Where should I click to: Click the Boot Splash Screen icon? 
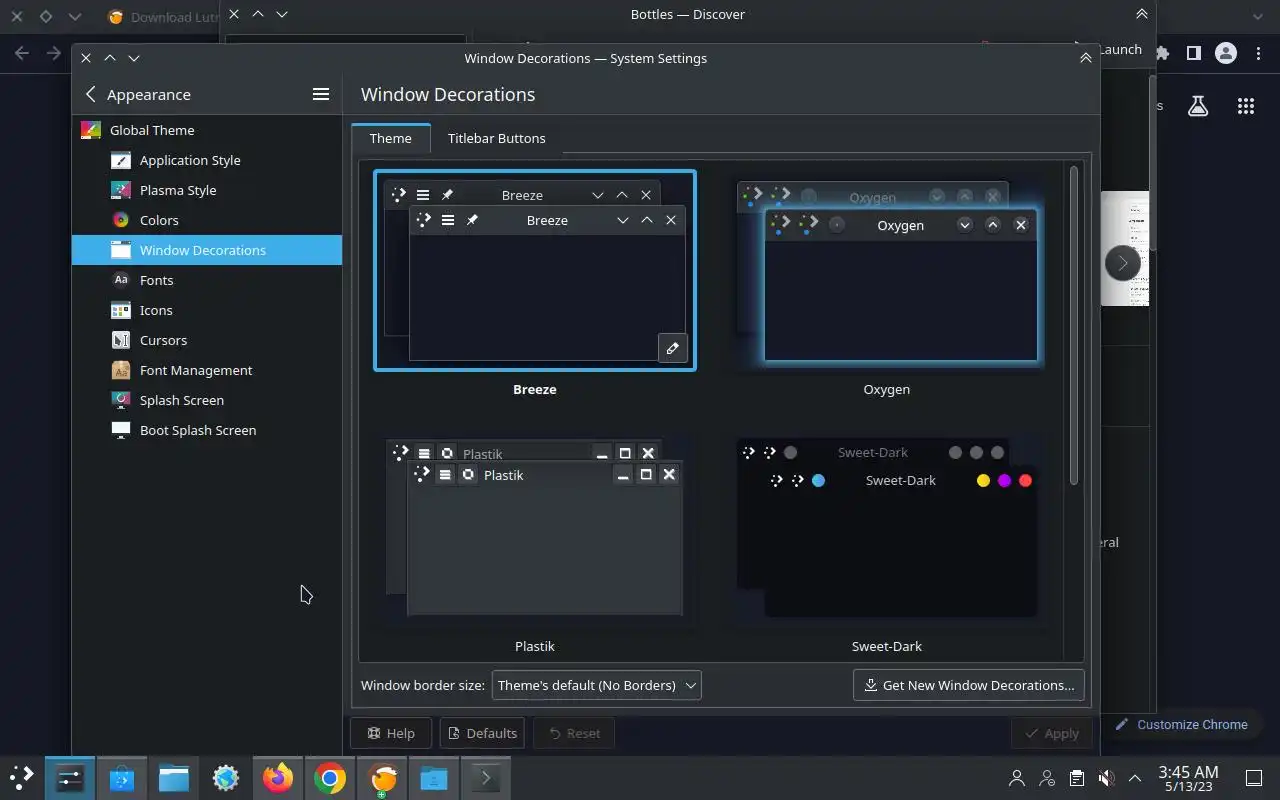click(x=121, y=430)
